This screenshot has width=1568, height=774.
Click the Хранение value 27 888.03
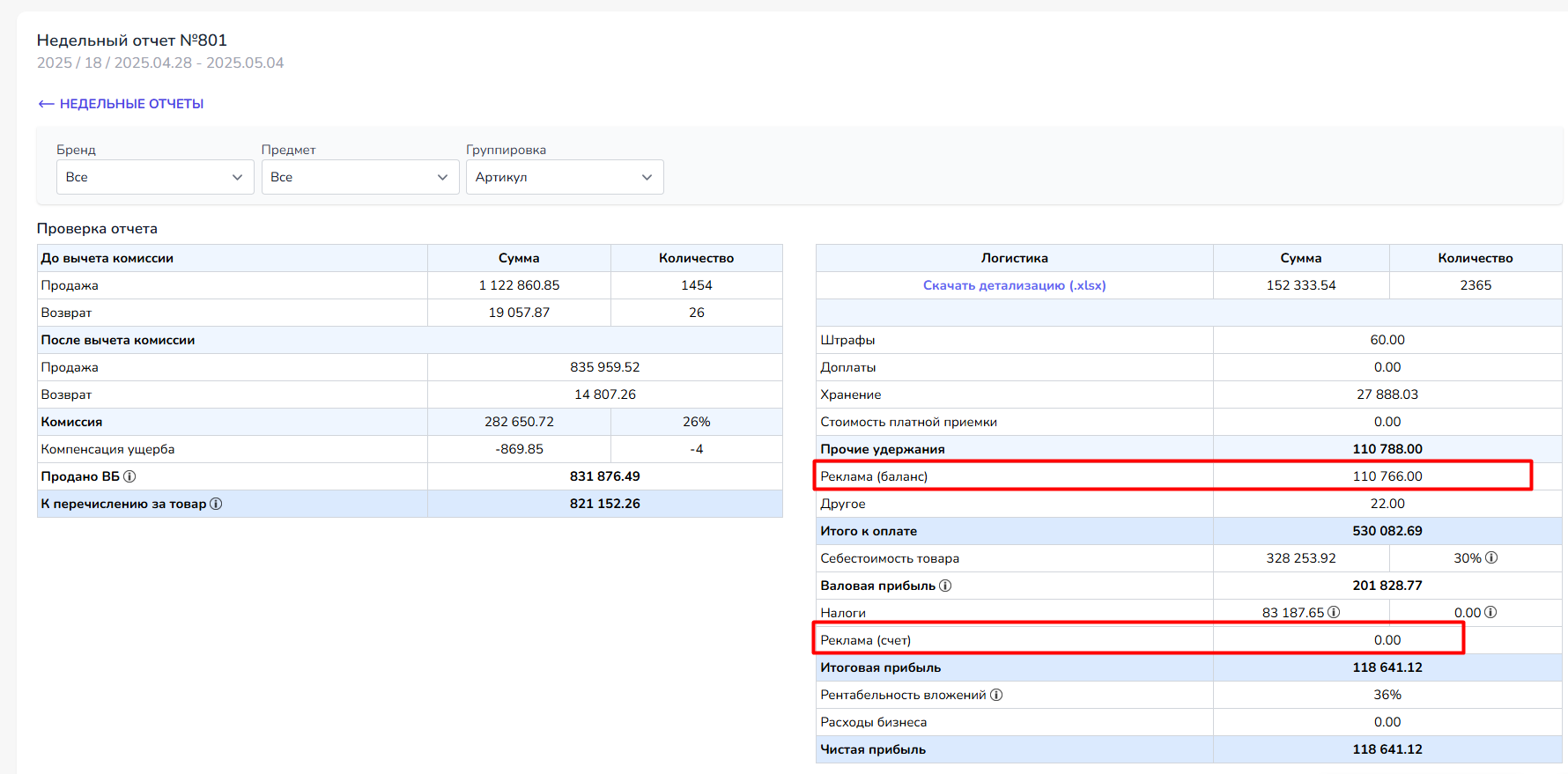(1387, 394)
